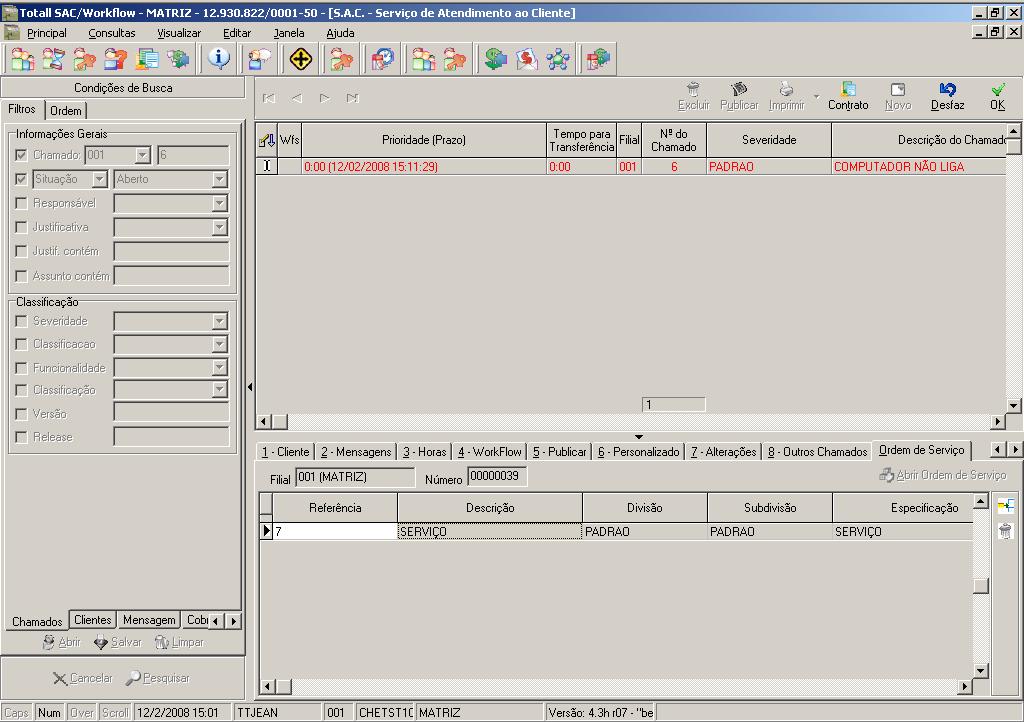
Task: Select the COMPUTADOR NÃO LIGA cell
Action: click(x=919, y=166)
